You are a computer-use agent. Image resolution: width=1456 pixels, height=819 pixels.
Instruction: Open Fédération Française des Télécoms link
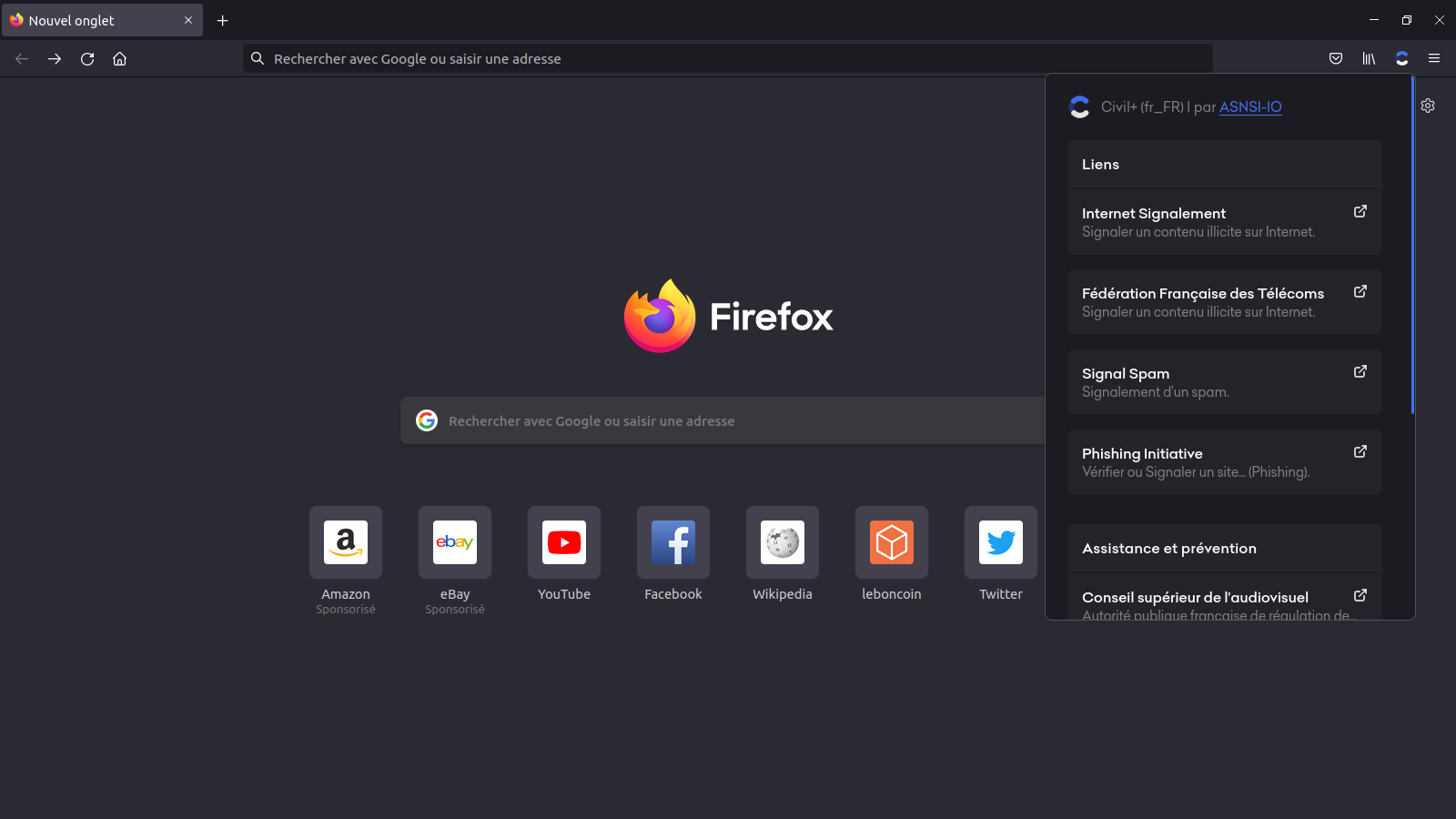[x=1225, y=302]
